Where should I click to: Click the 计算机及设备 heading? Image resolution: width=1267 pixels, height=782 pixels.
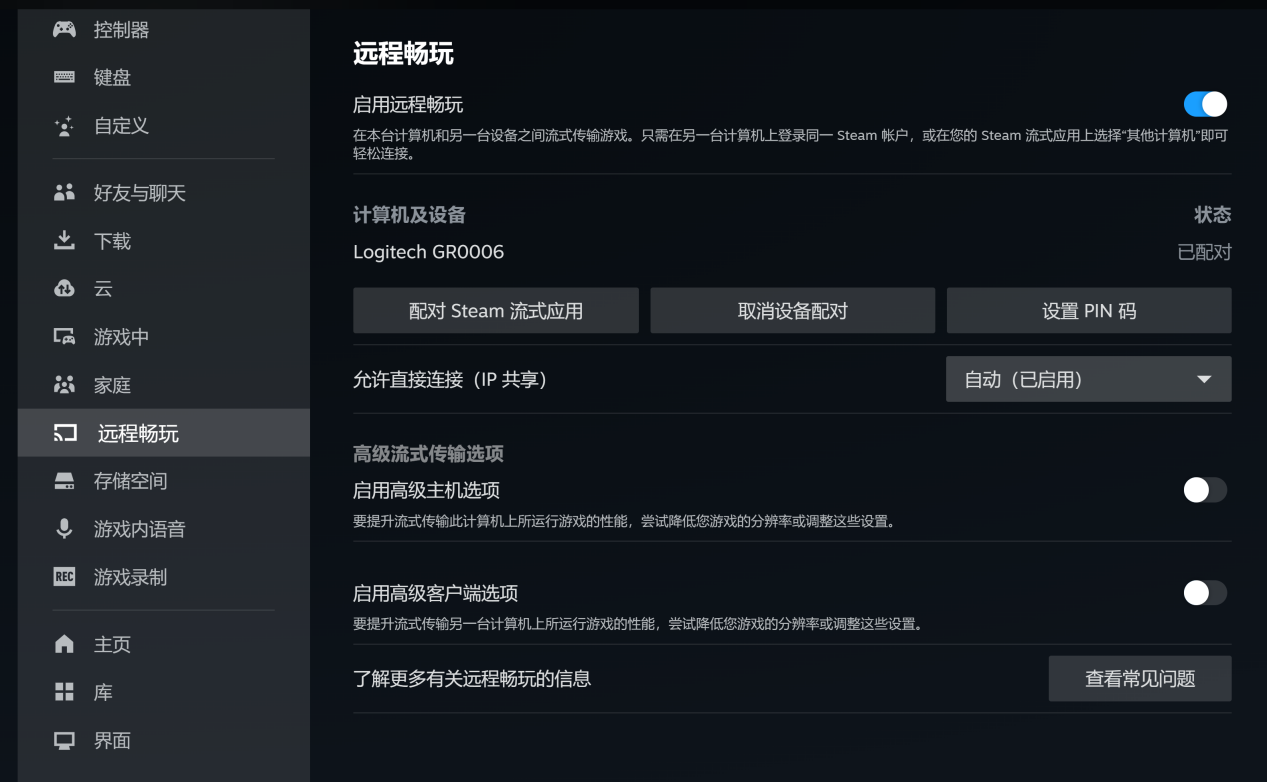click(409, 215)
